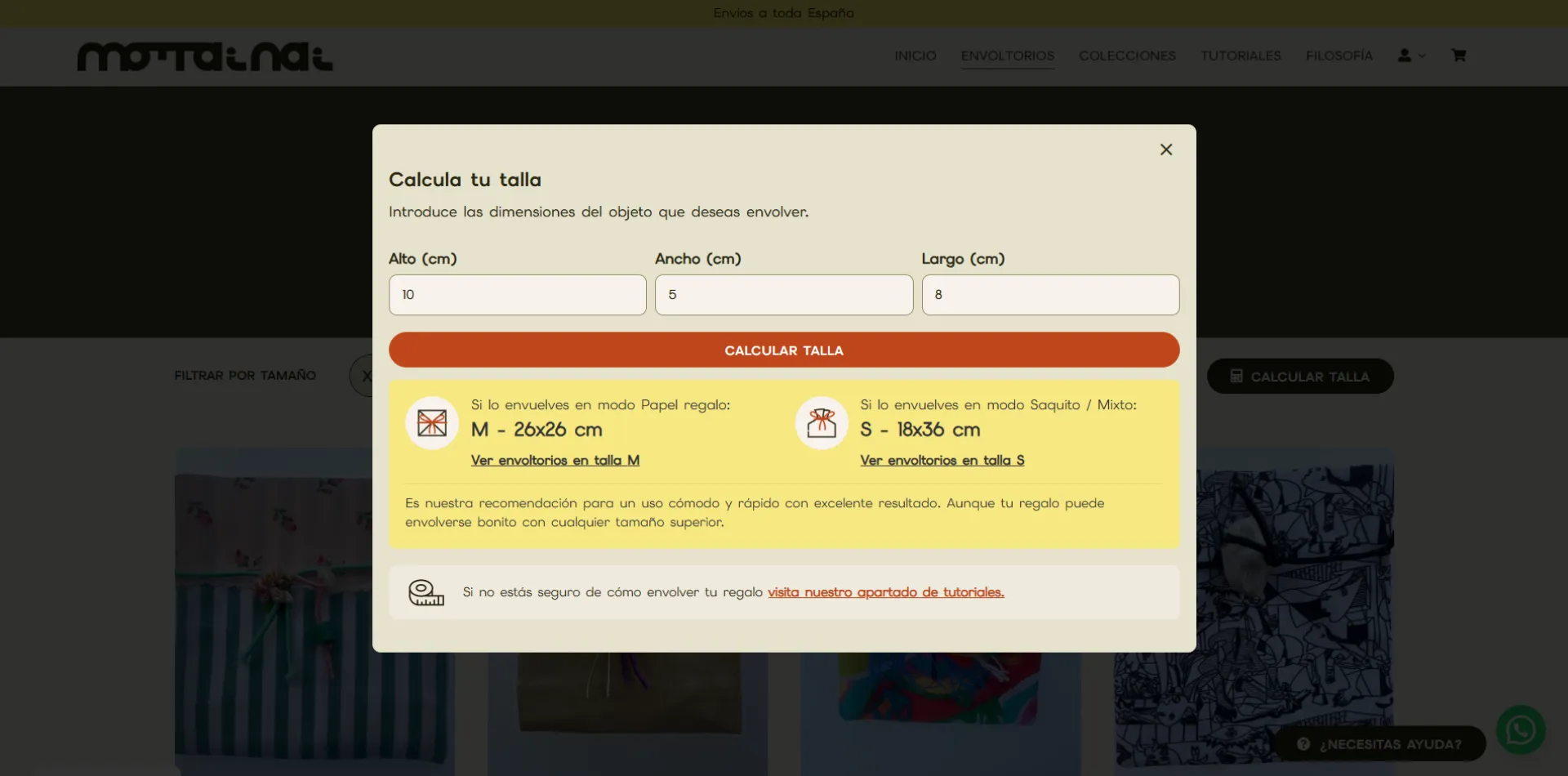
Task: Open the WhatsApp chat icon
Action: (x=1521, y=729)
